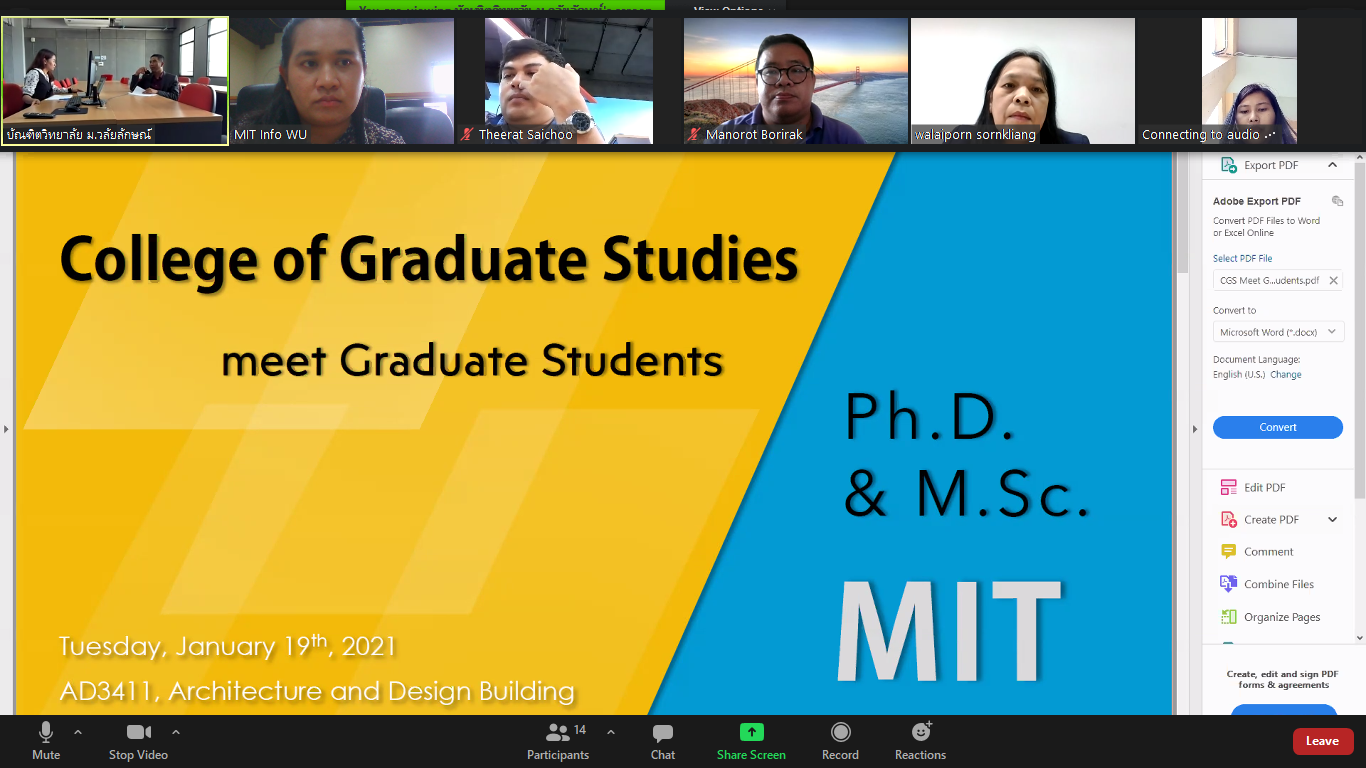Viewport: 1366px width, 768px height.
Task: Stop Video camera toggle
Action: pyautogui.click(x=138, y=740)
